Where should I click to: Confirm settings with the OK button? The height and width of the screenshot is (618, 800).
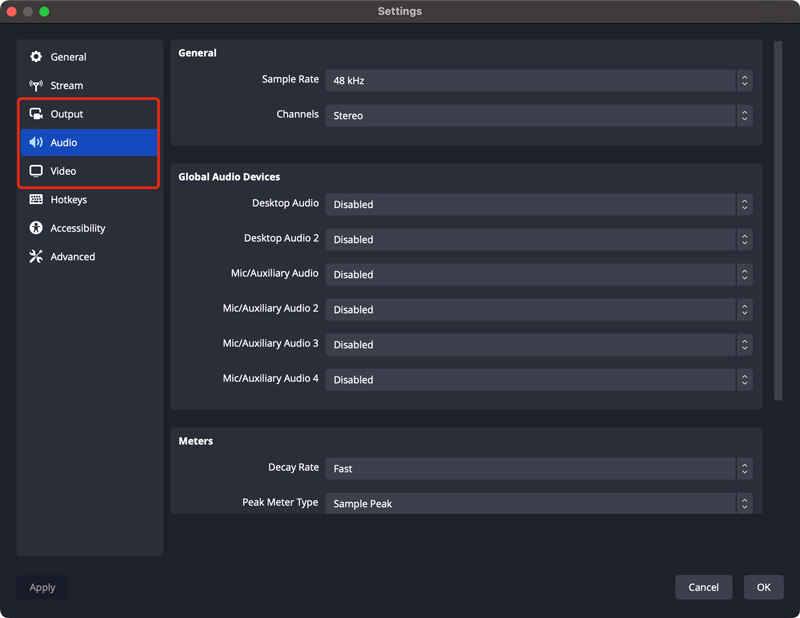[x=763, y=587]
